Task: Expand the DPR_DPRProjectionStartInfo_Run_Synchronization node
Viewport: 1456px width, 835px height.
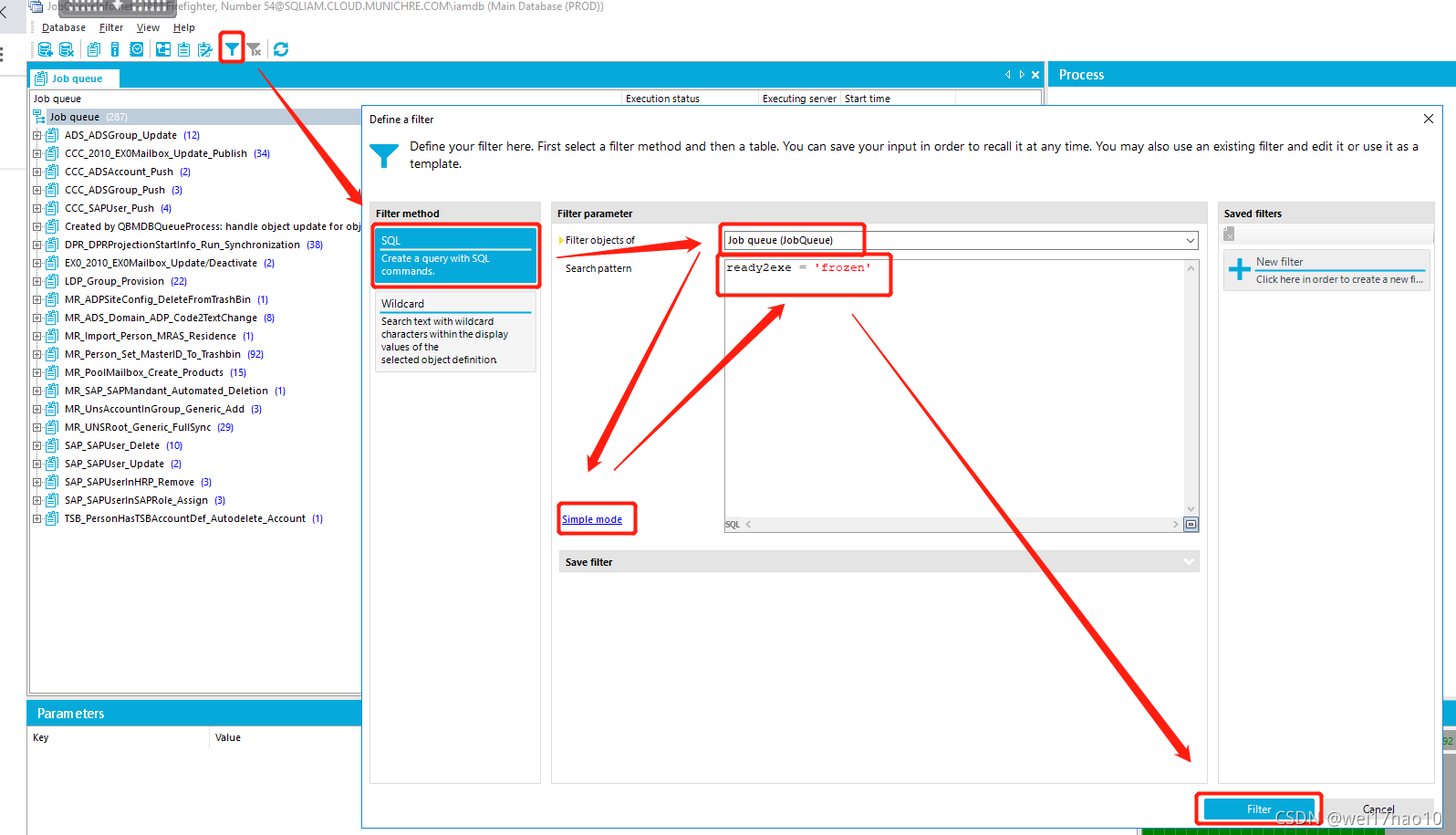Action: pyautogui.click(x=37, y=245)
